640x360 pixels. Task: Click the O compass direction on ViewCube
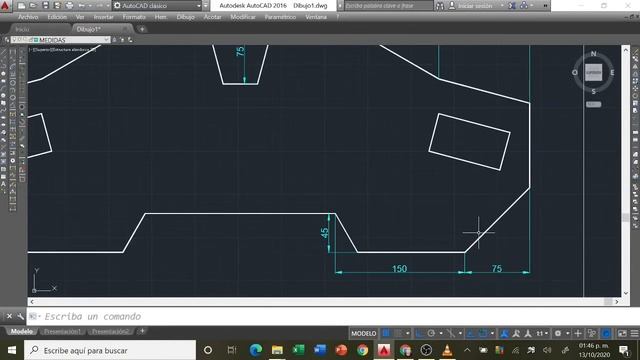click(575, 73)
